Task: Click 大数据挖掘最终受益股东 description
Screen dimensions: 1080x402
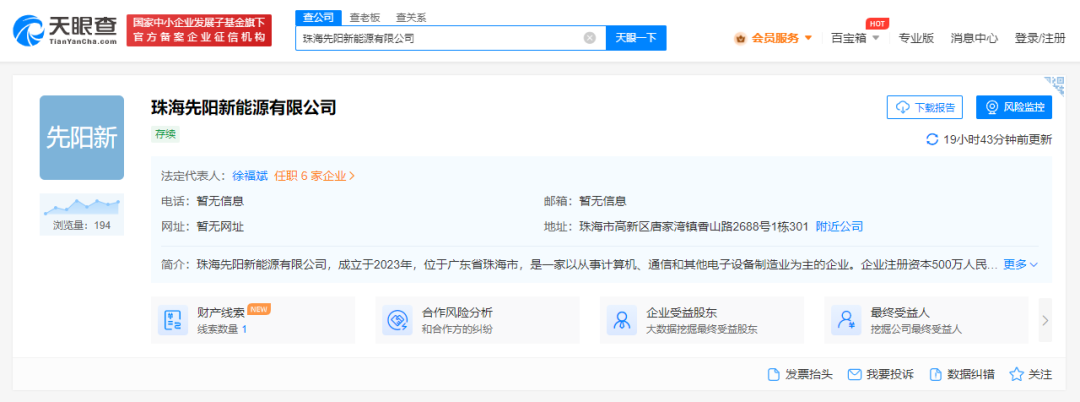Action: point(702,329)
